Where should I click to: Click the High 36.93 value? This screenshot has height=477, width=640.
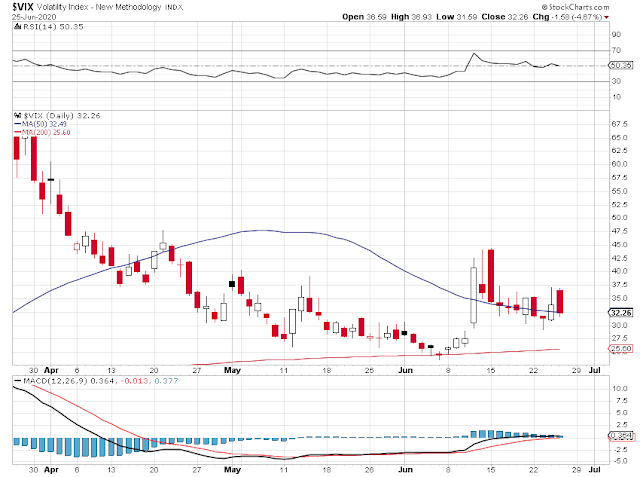(411, 17)
